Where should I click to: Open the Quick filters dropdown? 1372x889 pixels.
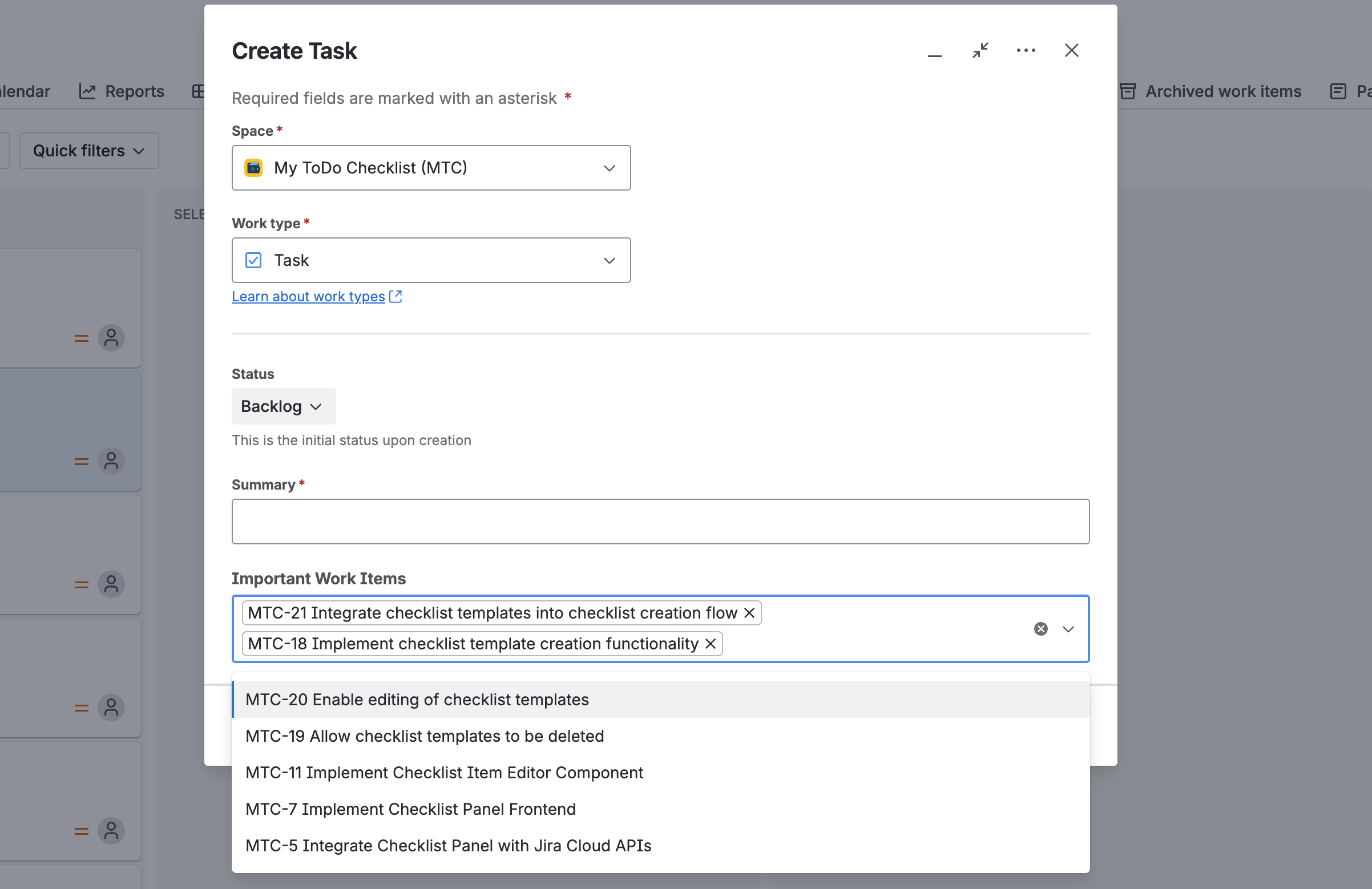click(x=89, y=151)
